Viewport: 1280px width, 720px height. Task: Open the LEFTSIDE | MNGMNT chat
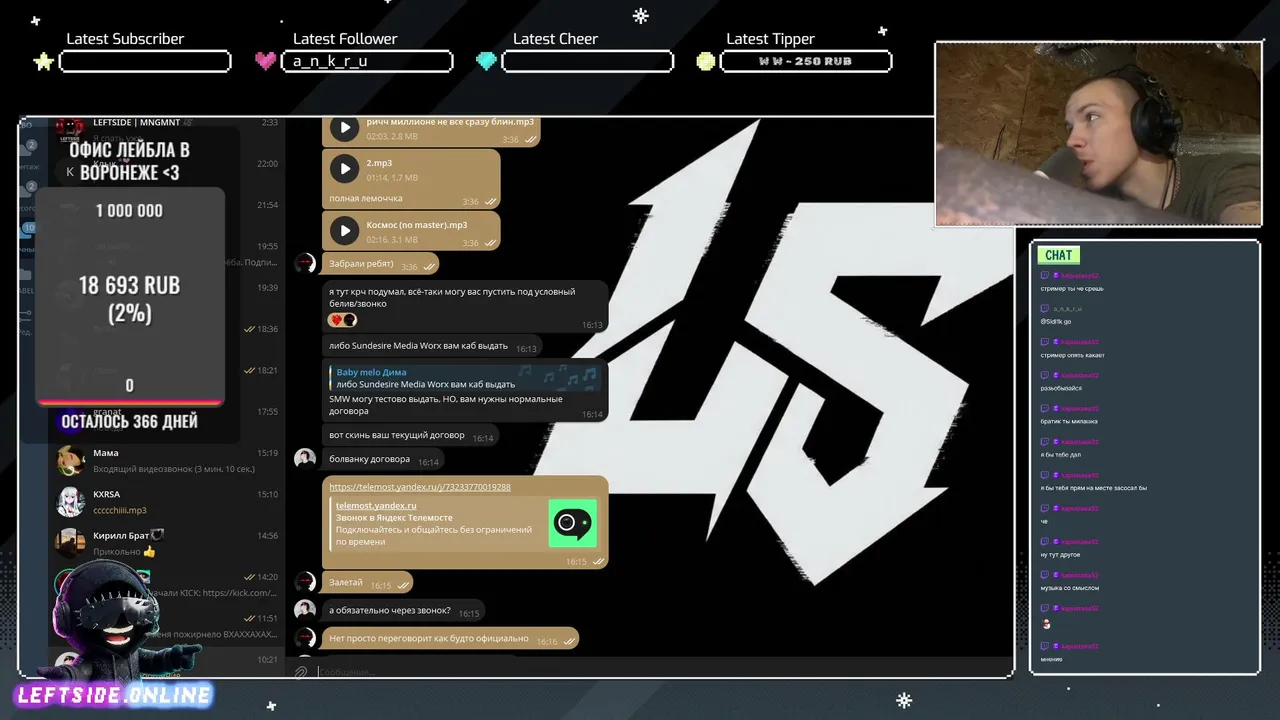[x=166, y=130]
